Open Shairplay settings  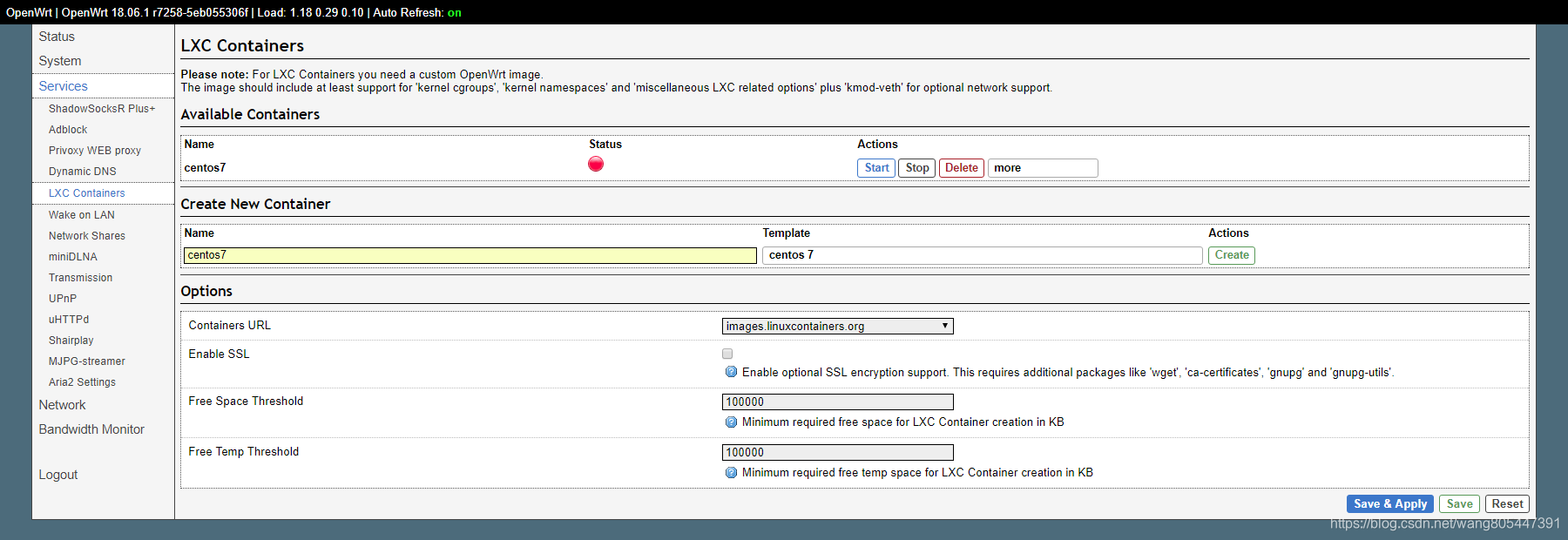pyautogui.click(x=71, y=341)
